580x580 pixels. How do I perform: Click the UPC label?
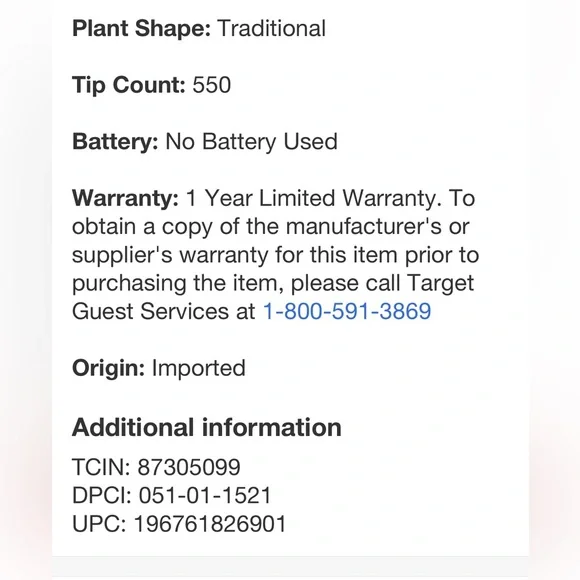click(x=99, y=524)
